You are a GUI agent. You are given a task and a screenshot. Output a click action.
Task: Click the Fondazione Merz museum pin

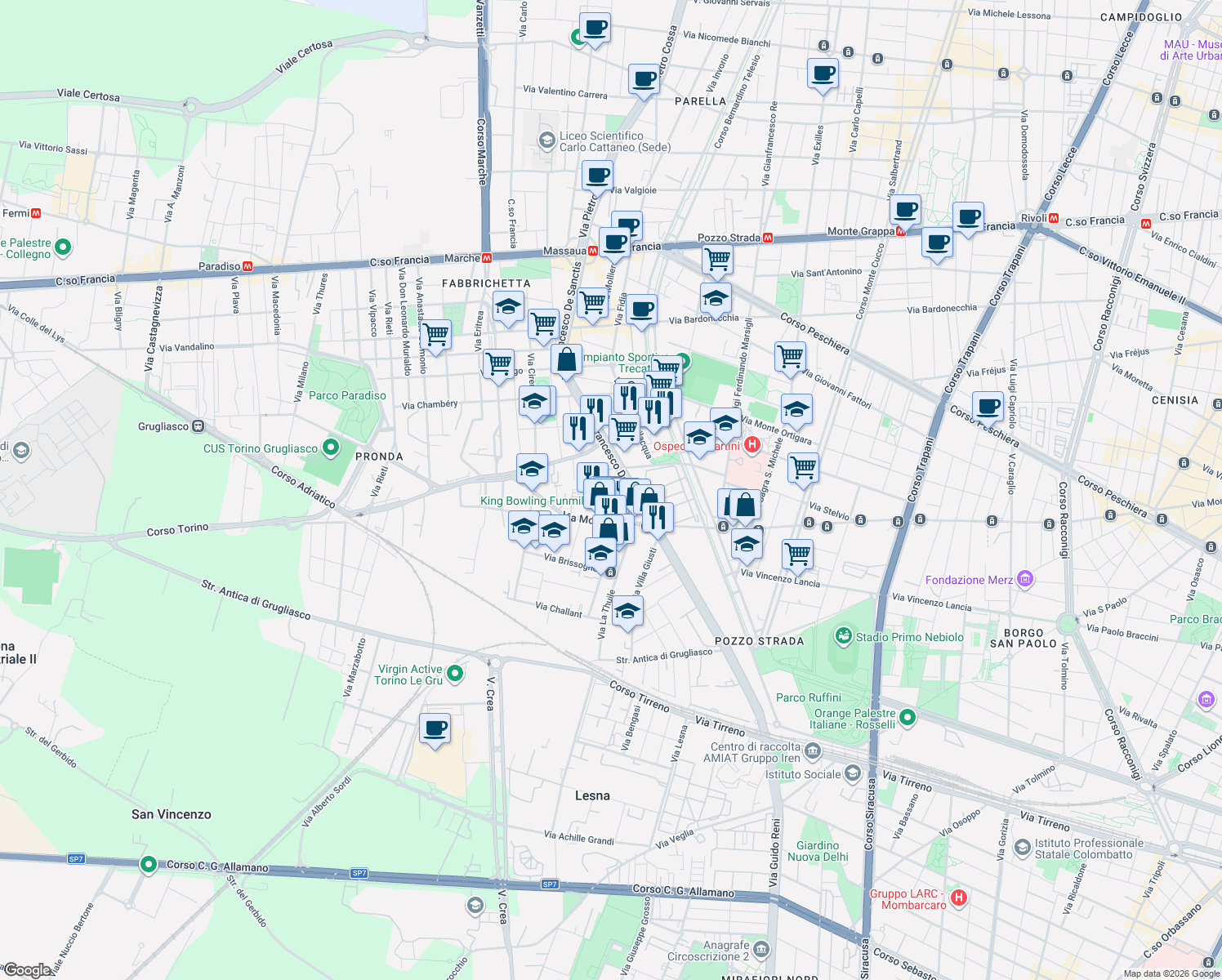[1025, 580]
